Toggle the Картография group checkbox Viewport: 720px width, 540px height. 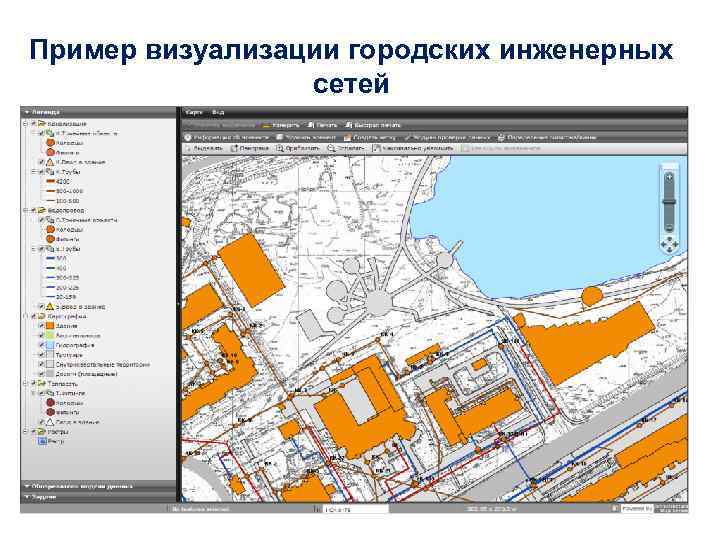coord(34,316)
